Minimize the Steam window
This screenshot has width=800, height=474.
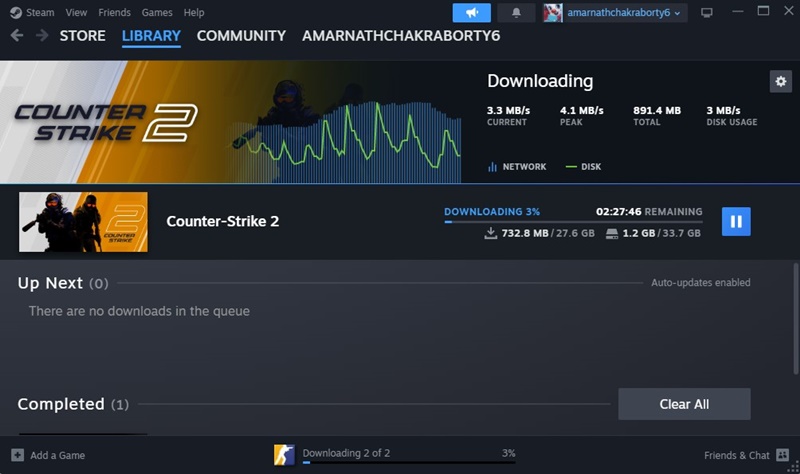[737, 12]
